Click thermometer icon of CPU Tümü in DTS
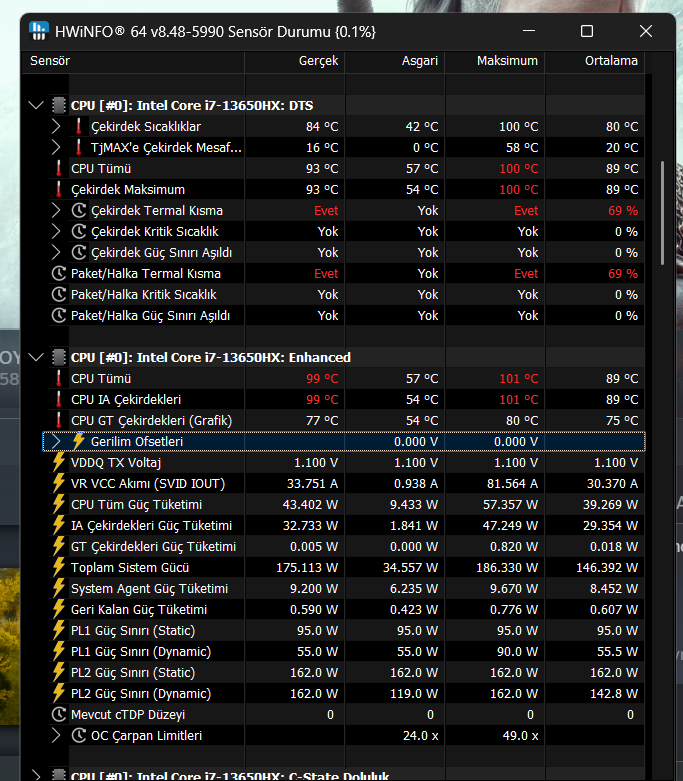The height and width of the screenshot is (781, 683). 59,168
